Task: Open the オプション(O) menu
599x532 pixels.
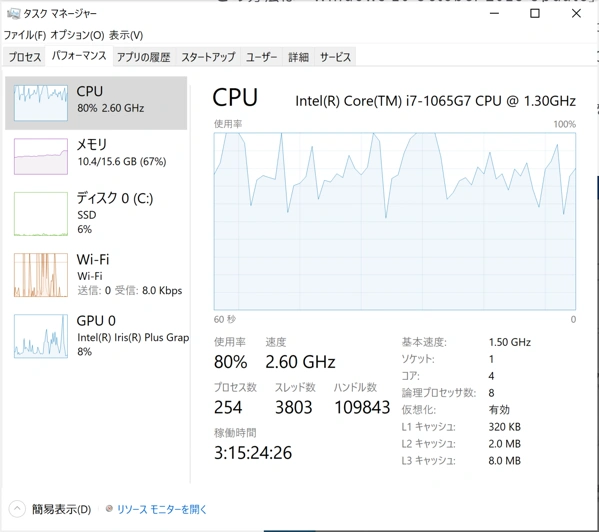Action: click(x=77, y=36)
